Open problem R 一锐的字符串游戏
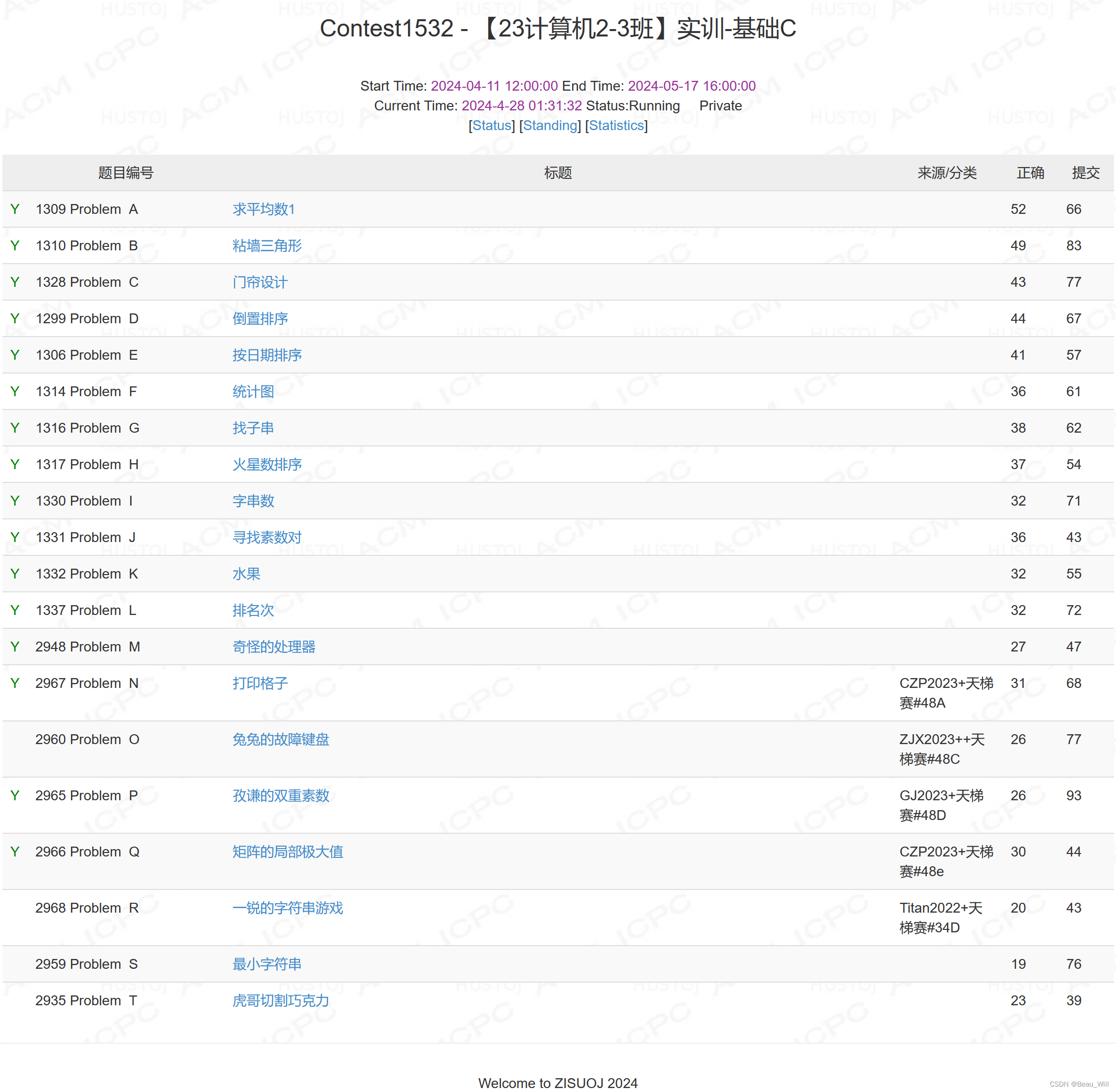The image size is (1116, 1092). tap(287, 908)
